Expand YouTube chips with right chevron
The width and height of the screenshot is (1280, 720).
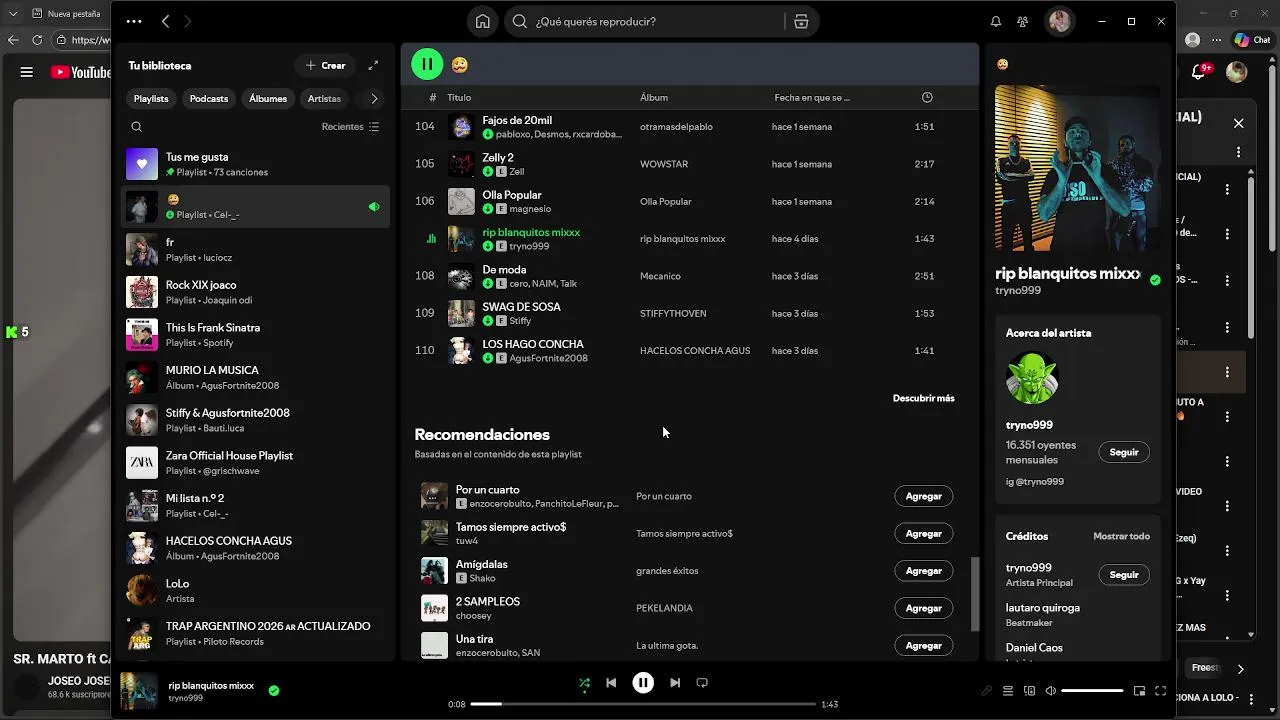point(1240,668)
